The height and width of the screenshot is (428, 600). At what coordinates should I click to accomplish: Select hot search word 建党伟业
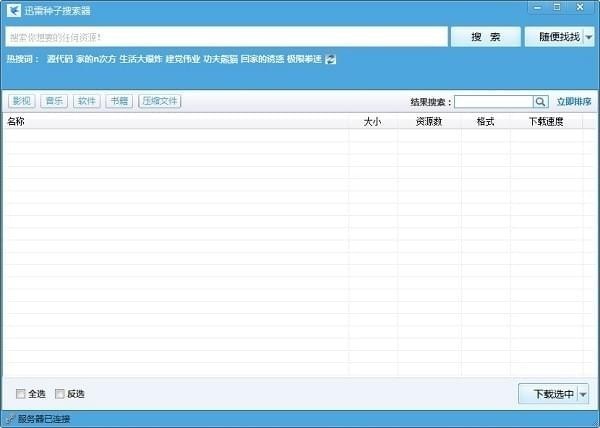coord(183,59)
